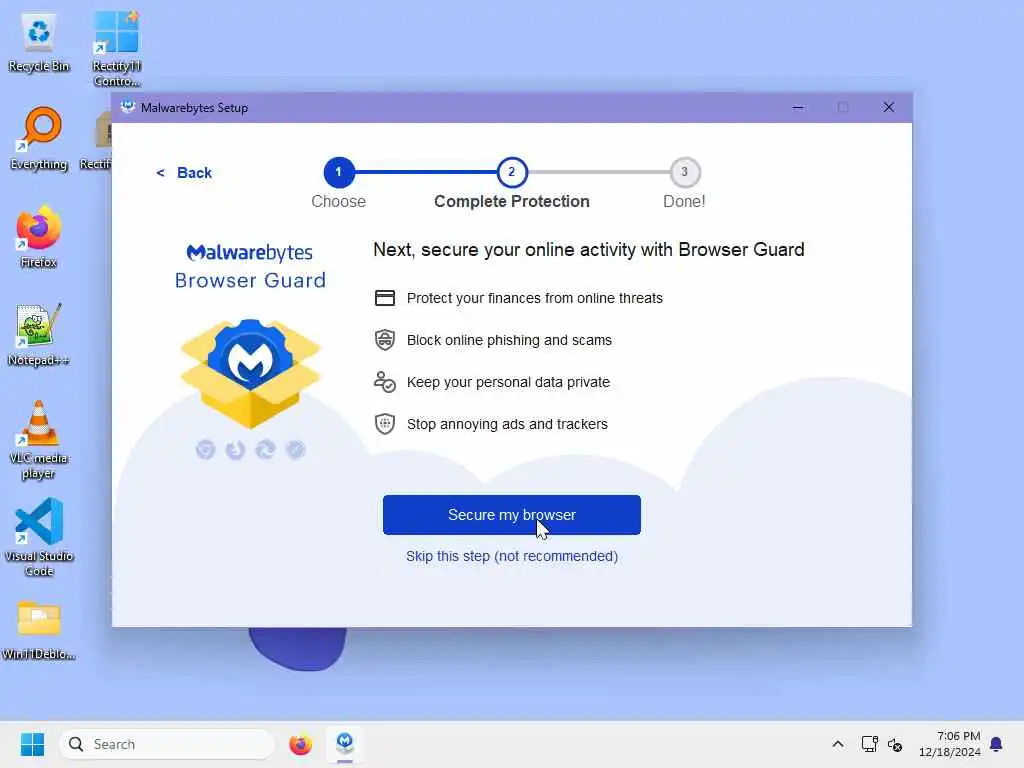
Task: Close the Malwarebytes Setup window
Action: 888,108
